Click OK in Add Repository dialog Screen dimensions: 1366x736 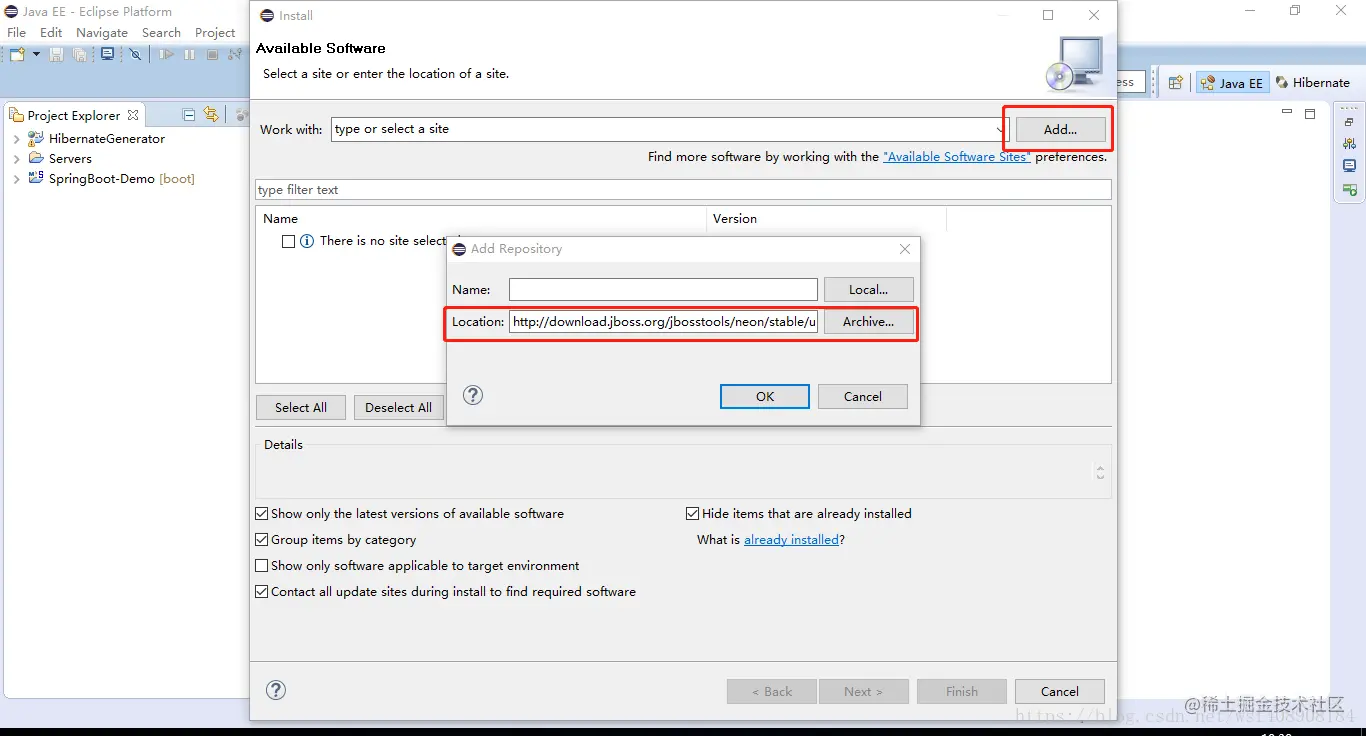coord(765,396)
